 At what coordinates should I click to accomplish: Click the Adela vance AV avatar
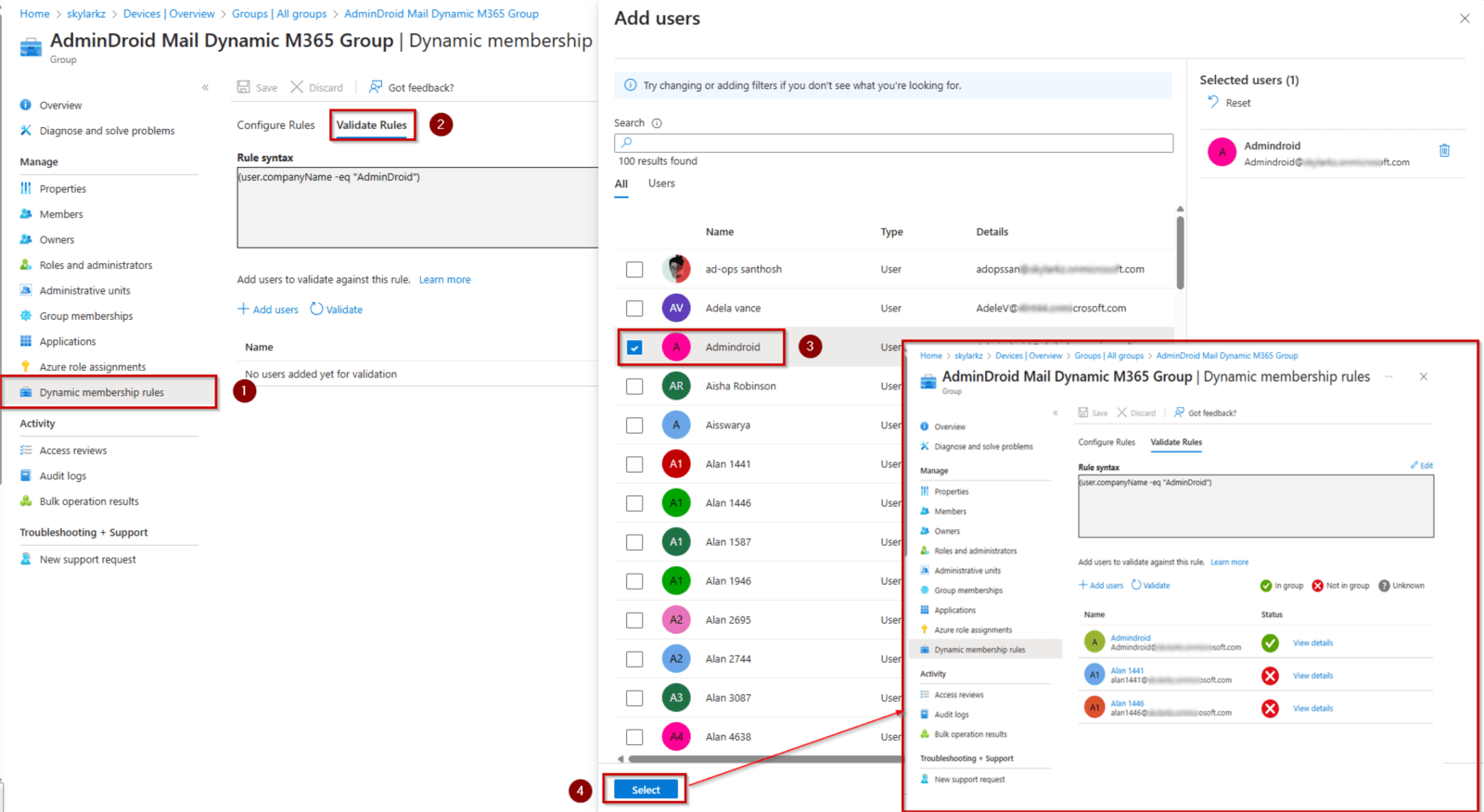tap(676, 308)
